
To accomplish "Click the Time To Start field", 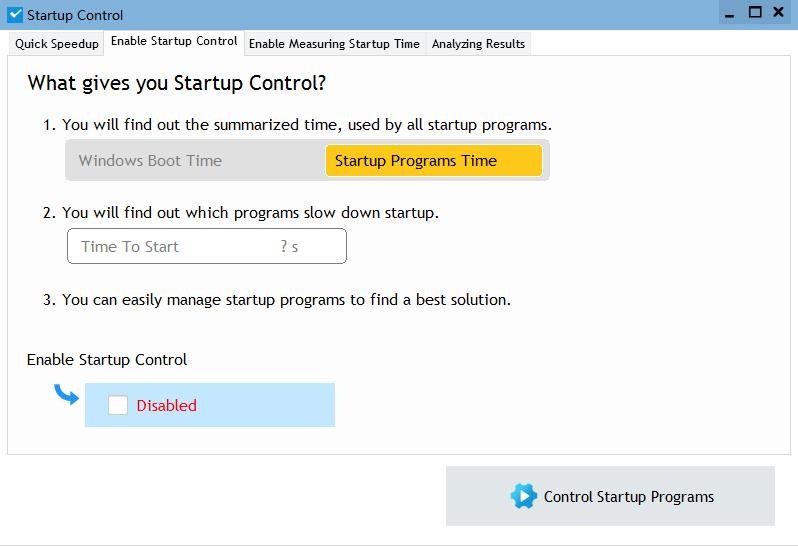I will (207, 246).
